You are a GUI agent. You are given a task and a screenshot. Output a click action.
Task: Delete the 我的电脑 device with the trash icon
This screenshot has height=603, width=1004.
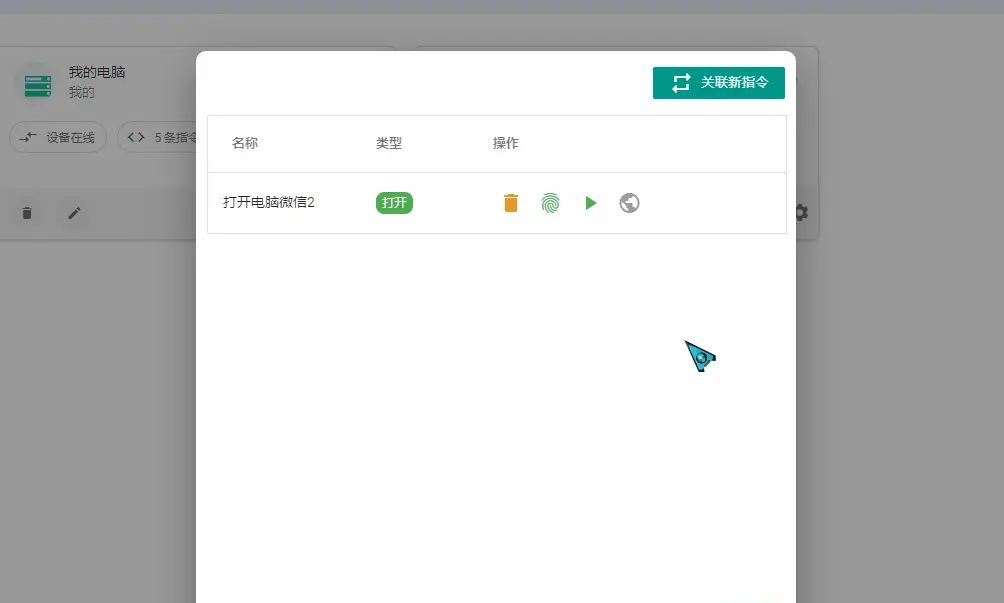(x=27, y=213)
